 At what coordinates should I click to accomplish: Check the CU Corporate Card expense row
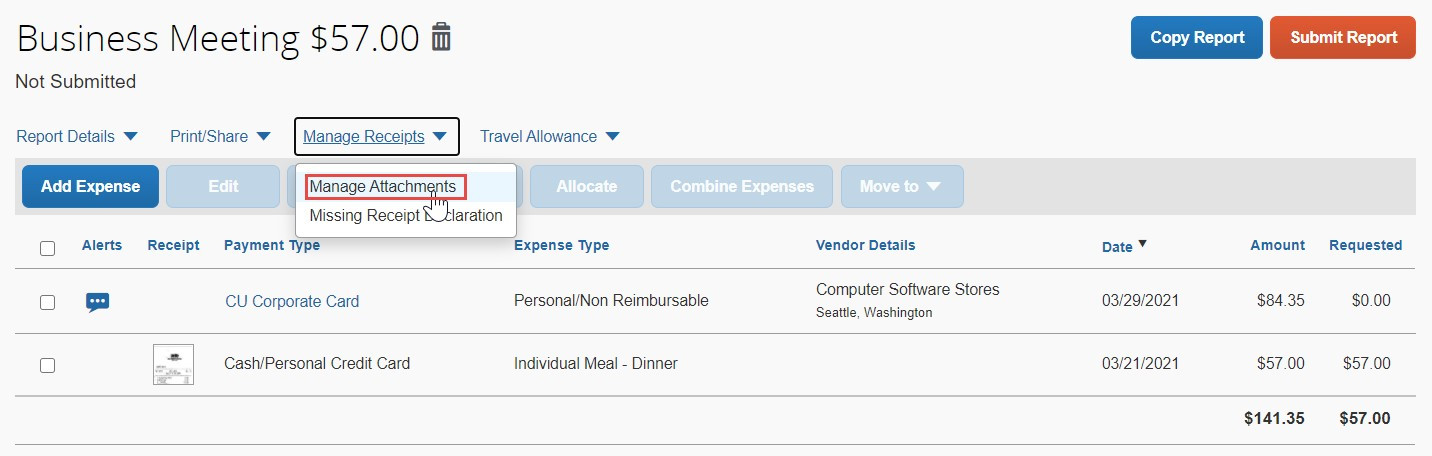(x=48, y=302)
